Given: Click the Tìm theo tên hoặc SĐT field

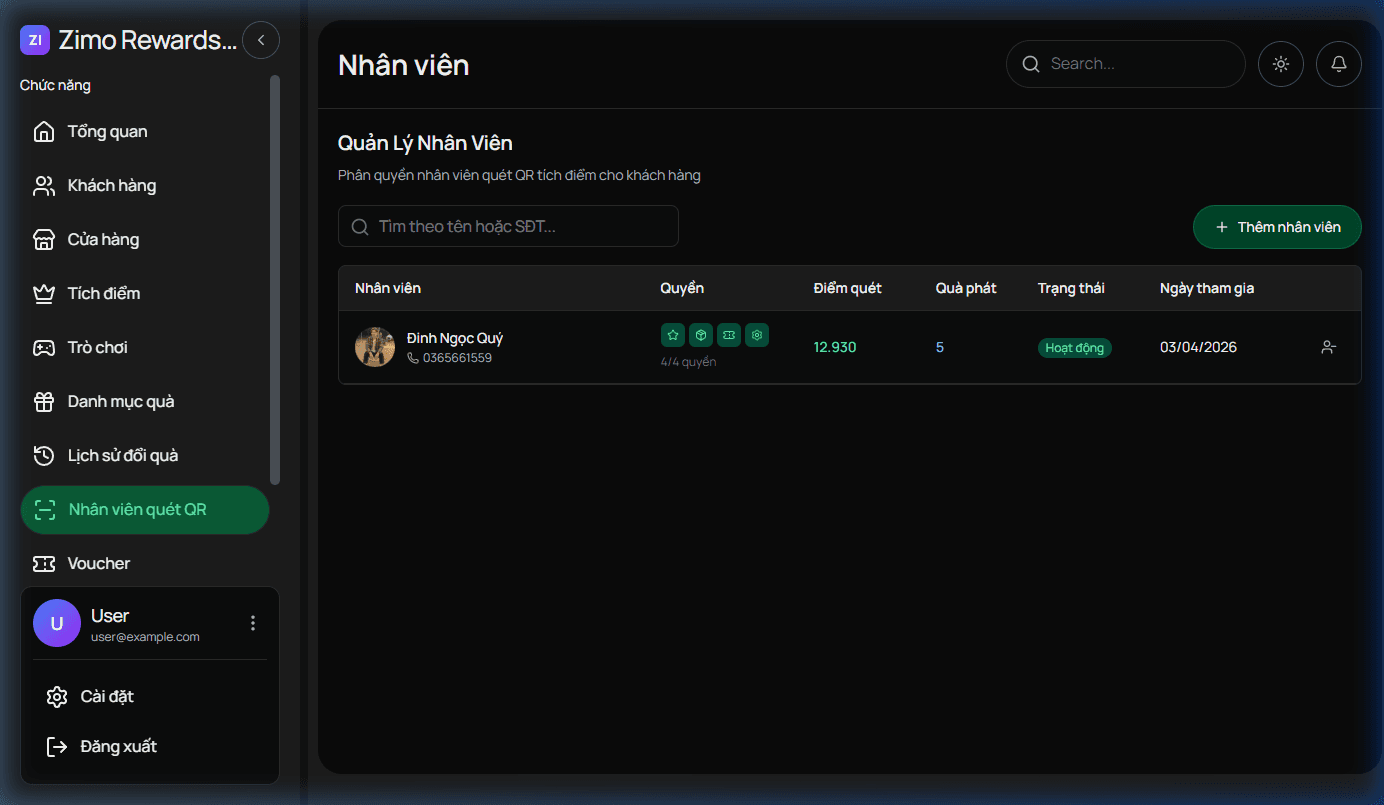Looking at the screenshot, I should (508, 227).
